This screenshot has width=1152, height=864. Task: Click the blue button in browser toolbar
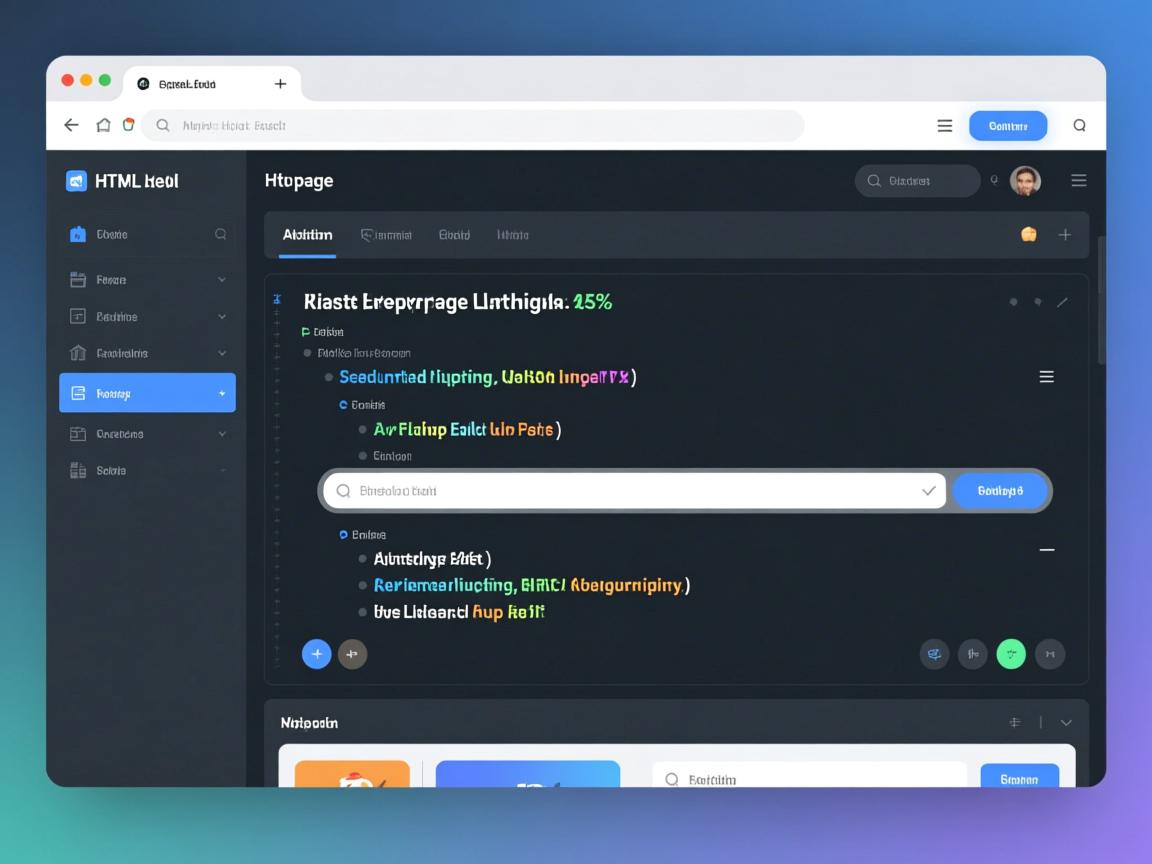click(x=1007, y=125)
